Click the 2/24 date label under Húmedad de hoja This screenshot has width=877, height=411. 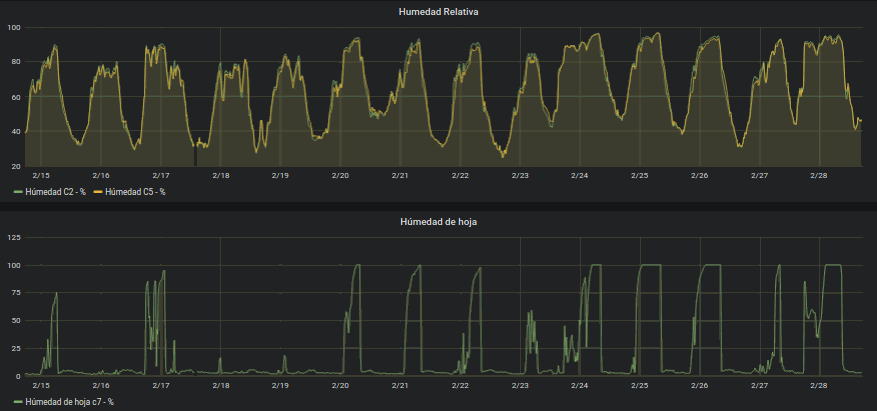pos(580,385)
